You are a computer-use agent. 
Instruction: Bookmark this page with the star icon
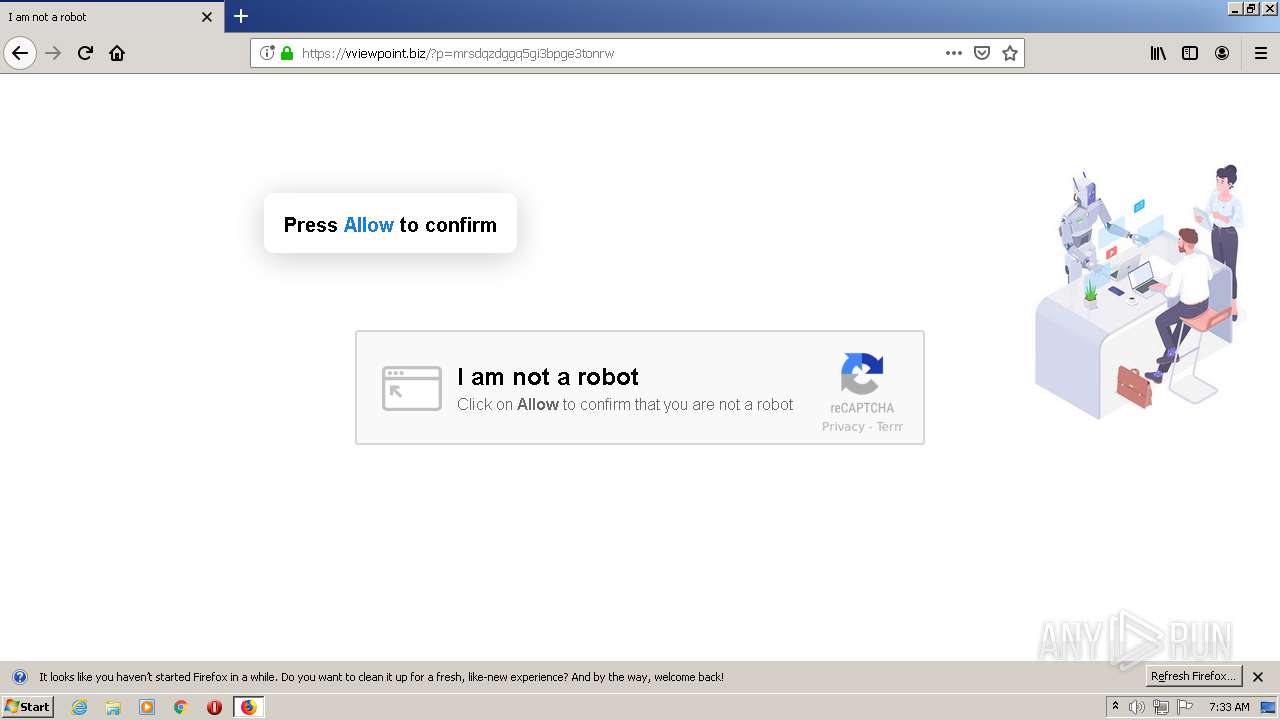click(1010, 53)
